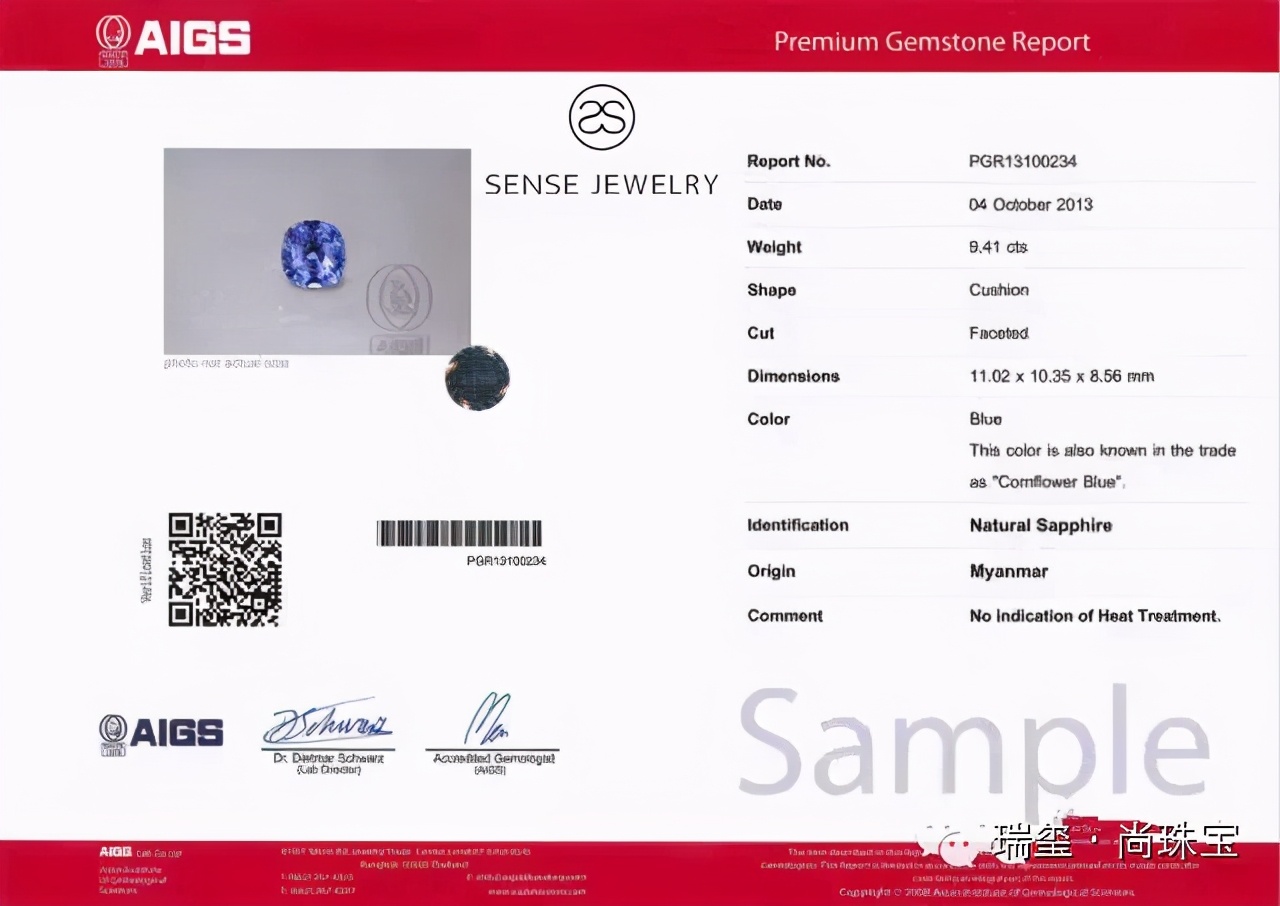The height and width of the screenshot is (906, 1280).
Task: Select the 'Dr. Dietmar Schwarz' name line
Action: click(x=329, y=759)
